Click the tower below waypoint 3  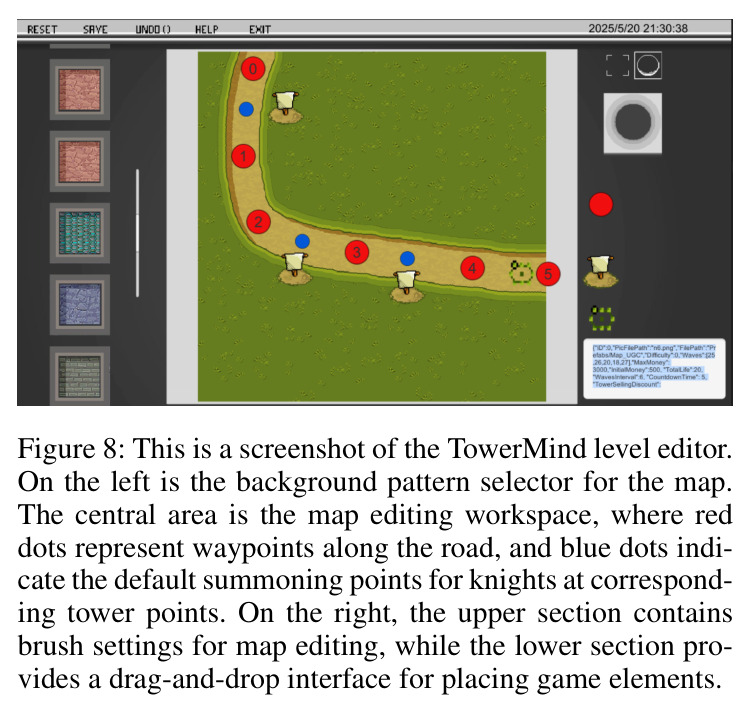pyautogui.click(x=407, y=286)
